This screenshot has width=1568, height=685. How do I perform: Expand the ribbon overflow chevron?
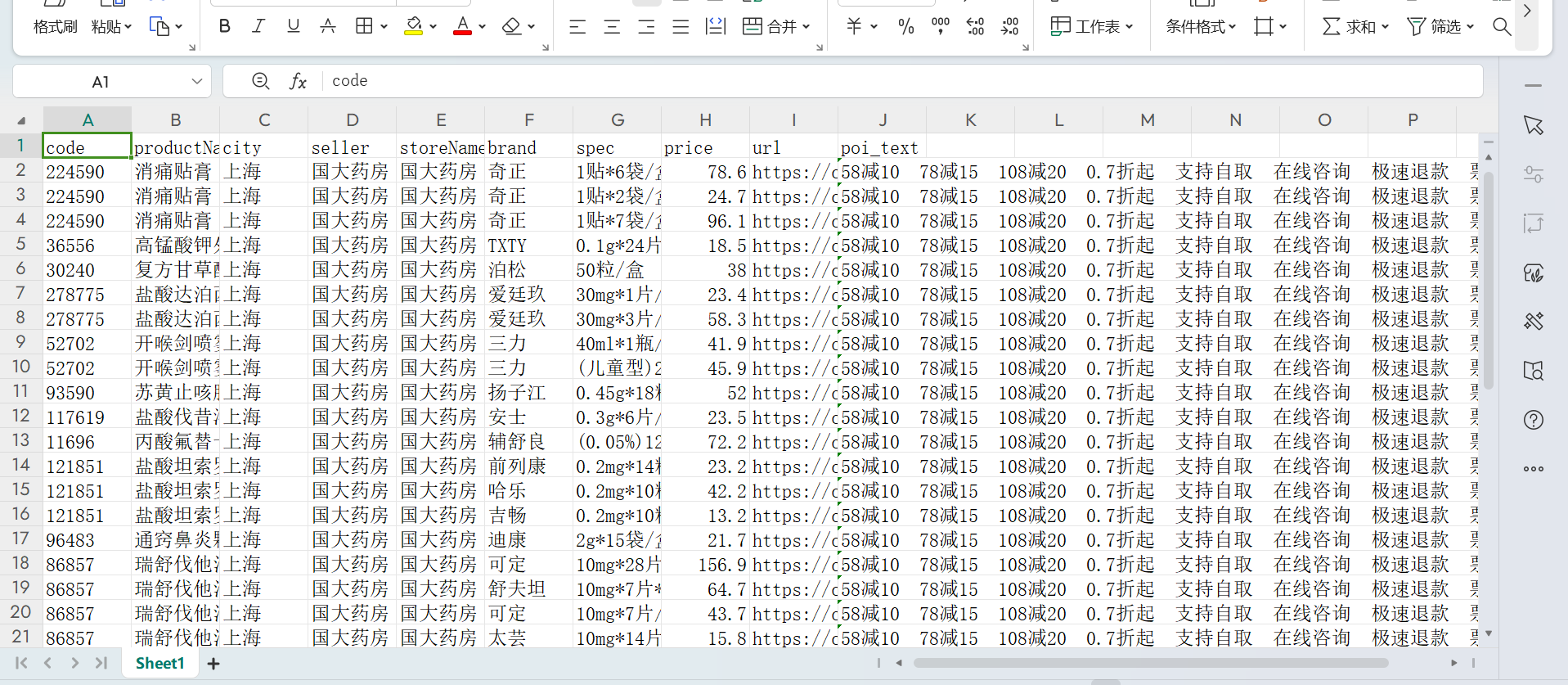[x=1527, y=11]
